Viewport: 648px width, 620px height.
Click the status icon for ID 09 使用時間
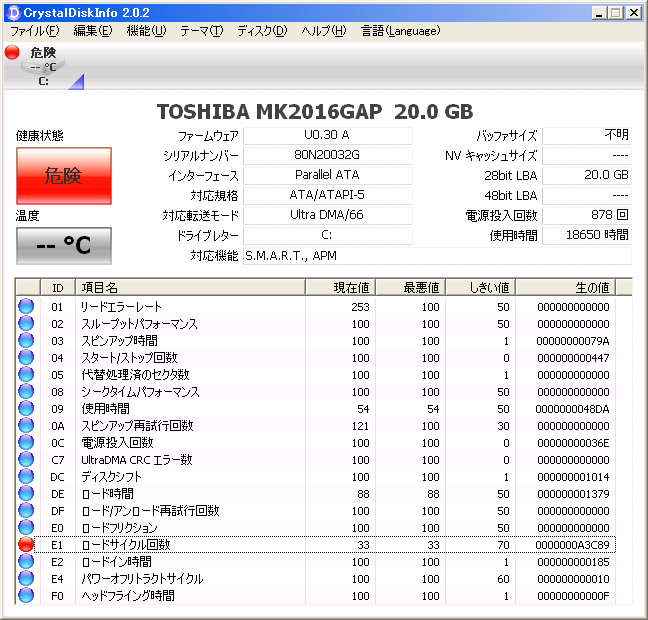[x=26, y=408]
